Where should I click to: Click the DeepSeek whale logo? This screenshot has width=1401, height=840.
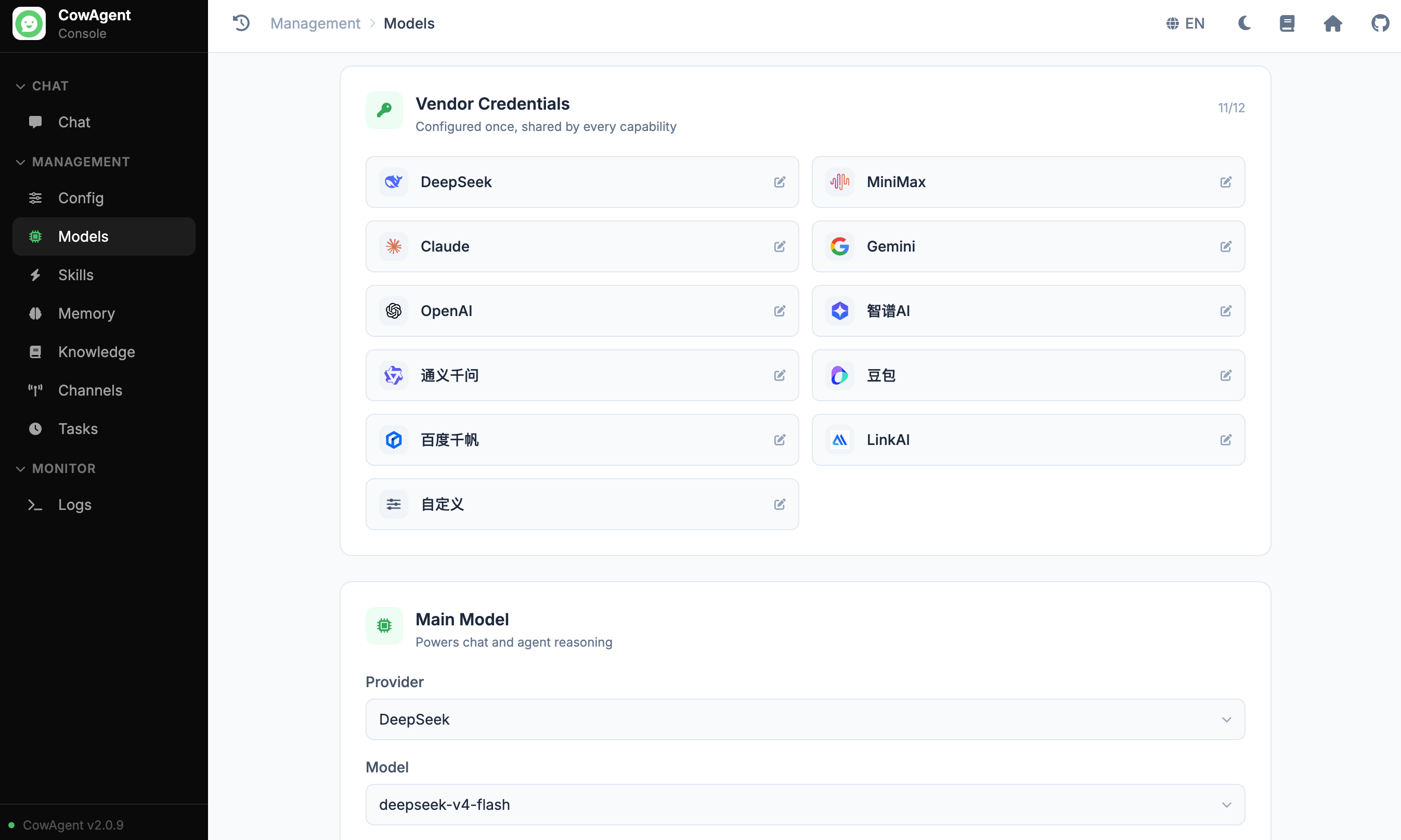click(394, 182)
